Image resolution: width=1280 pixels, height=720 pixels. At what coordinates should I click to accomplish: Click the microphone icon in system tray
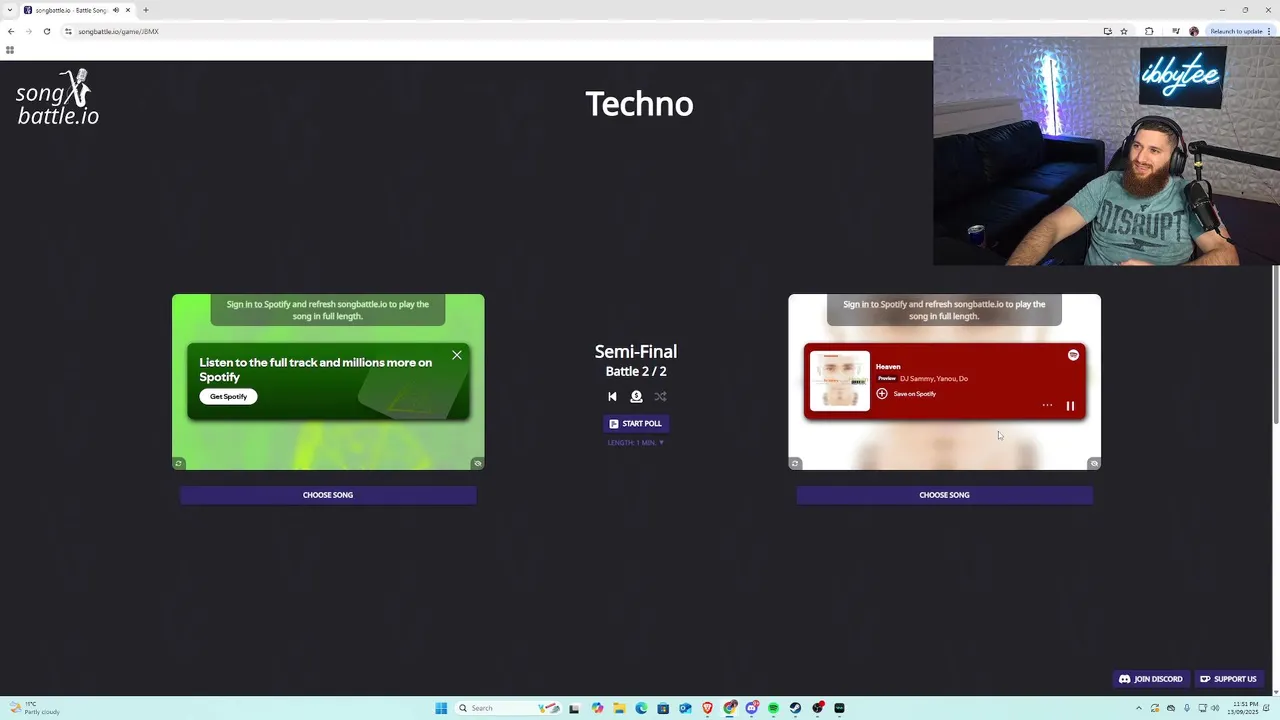click(x=1187, y=708)
